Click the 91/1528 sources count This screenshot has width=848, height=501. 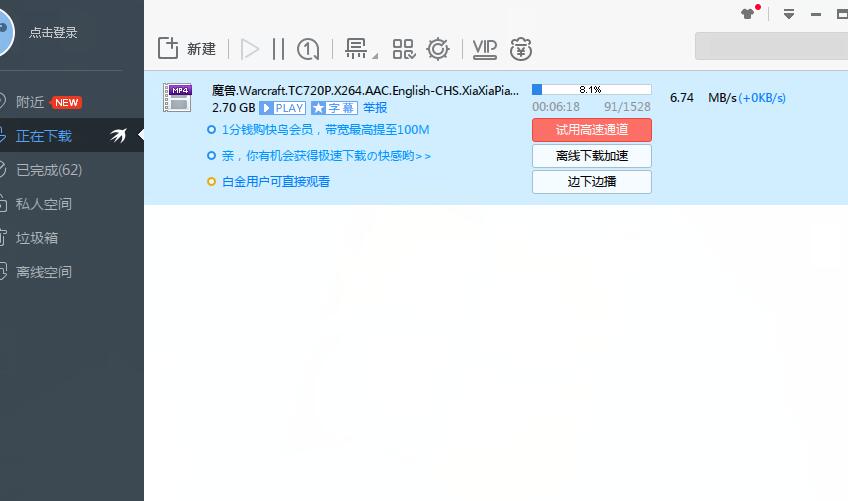[627, 107]
